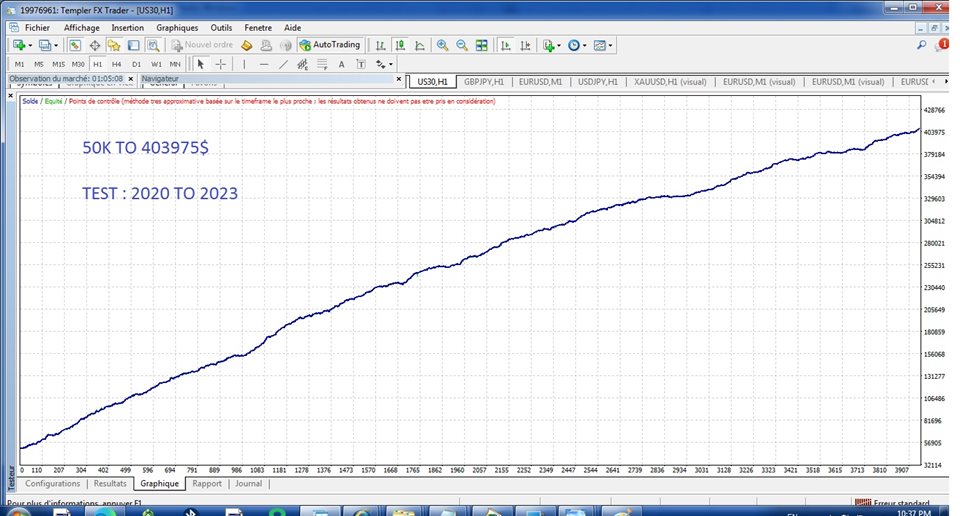Open the tester Resultats tab
The image size is (960, 516).
(x=110, y=484)
